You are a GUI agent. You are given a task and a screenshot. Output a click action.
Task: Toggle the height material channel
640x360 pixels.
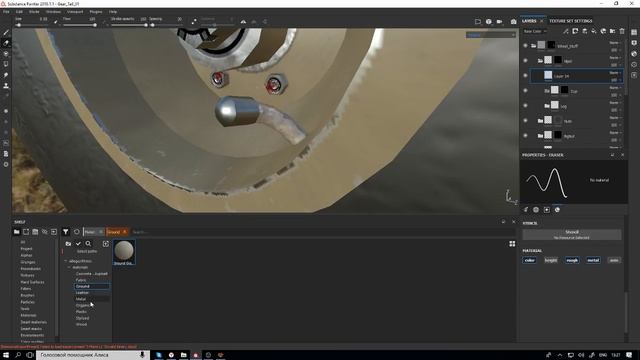tap(551, 260)
